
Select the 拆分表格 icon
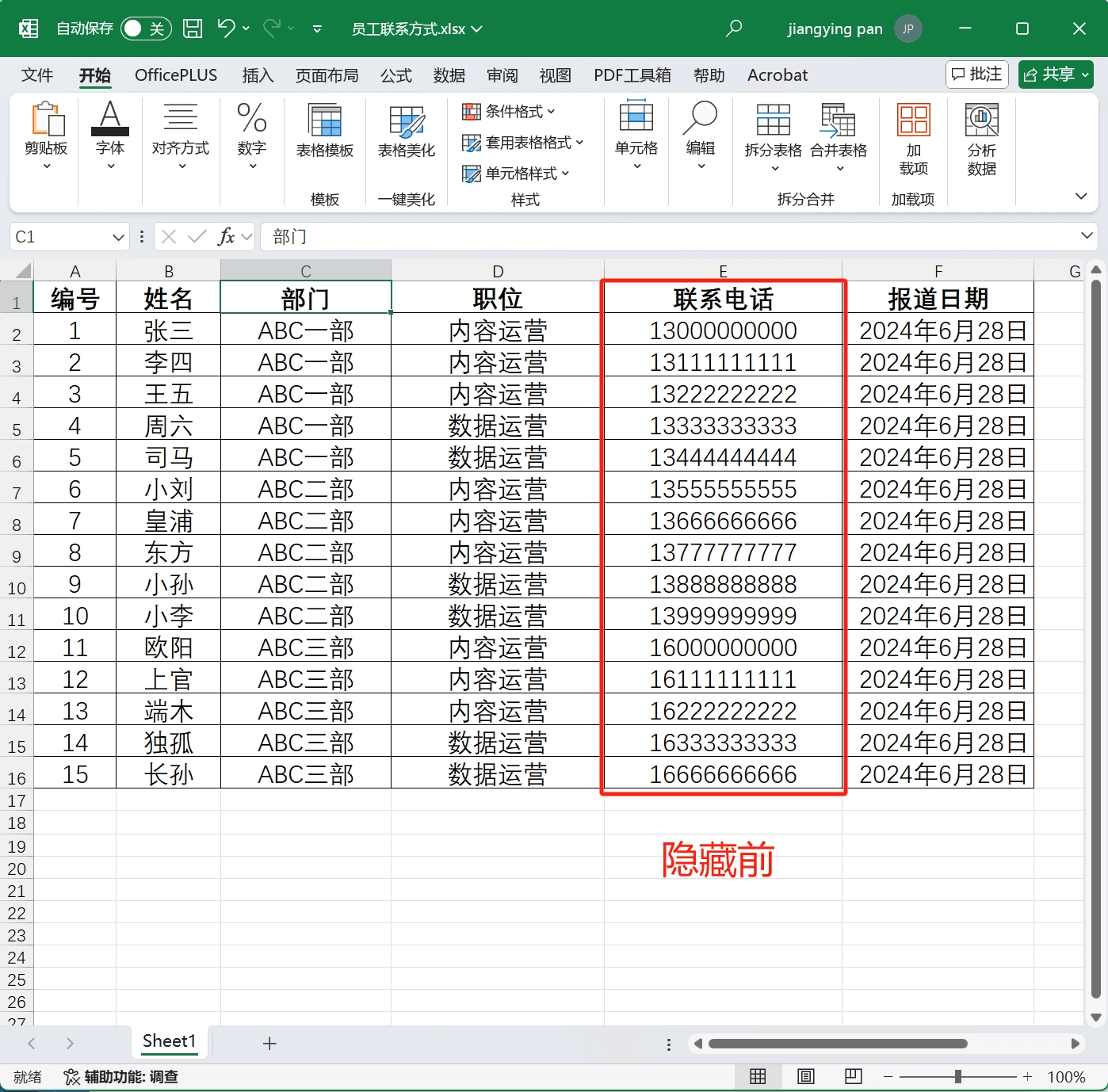click(x=773, y=135)
